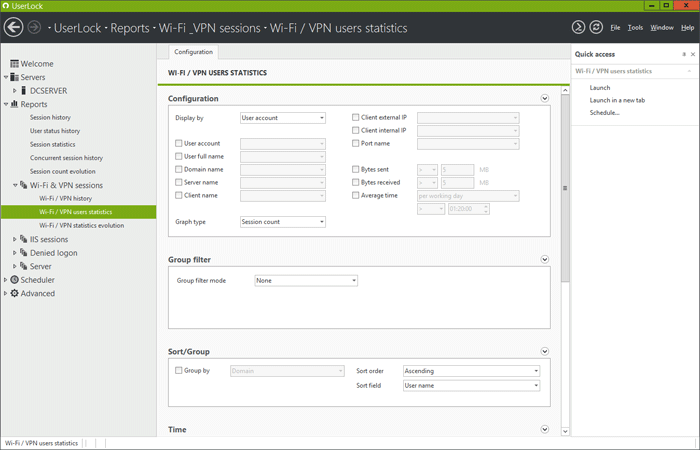The height and width of the screenshot is (450, 700).
Task: Open the Tools menu
Action: (x=635, y=28)
